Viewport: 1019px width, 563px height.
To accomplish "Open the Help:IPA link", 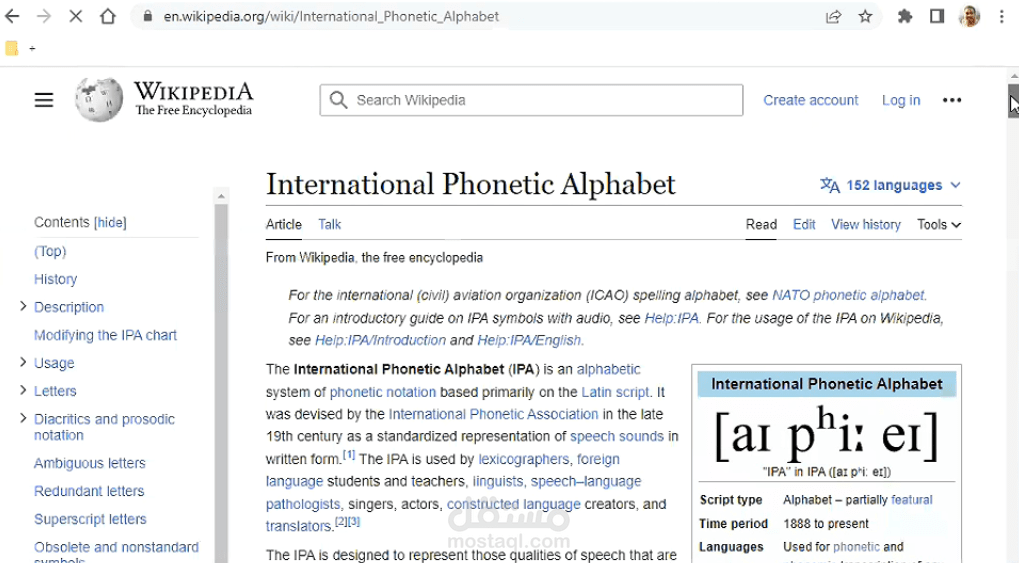I will pos(671,318).
